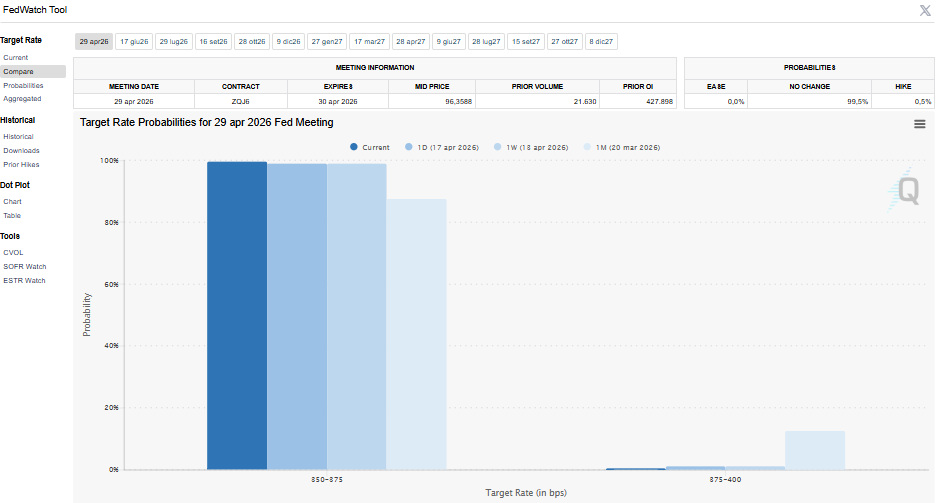The image size is (942, 503).
Task: Click the Q watermark logo on chart
Action: (x=907, y=190)
